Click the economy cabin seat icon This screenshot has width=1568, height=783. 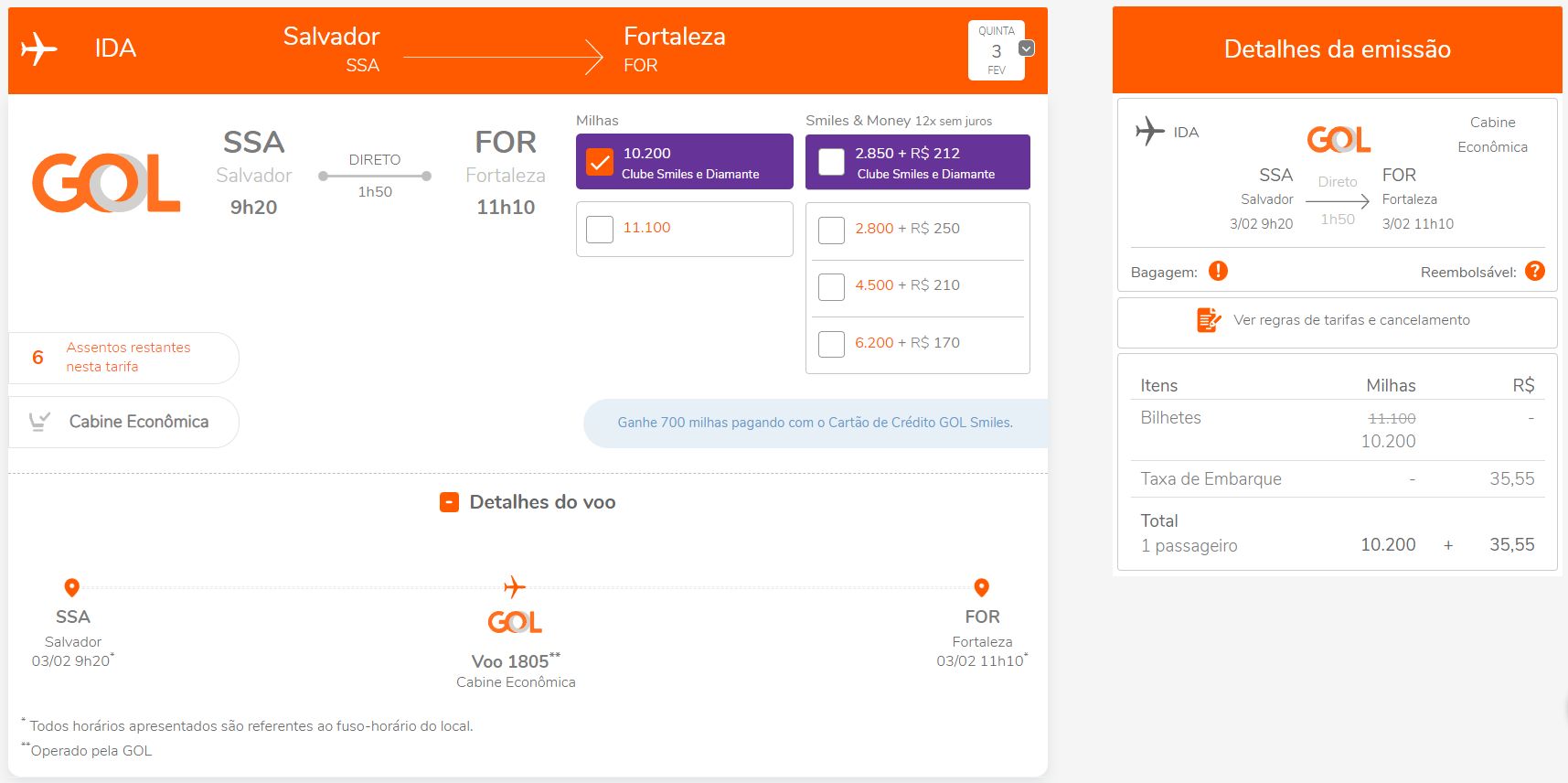click(39, 422)
